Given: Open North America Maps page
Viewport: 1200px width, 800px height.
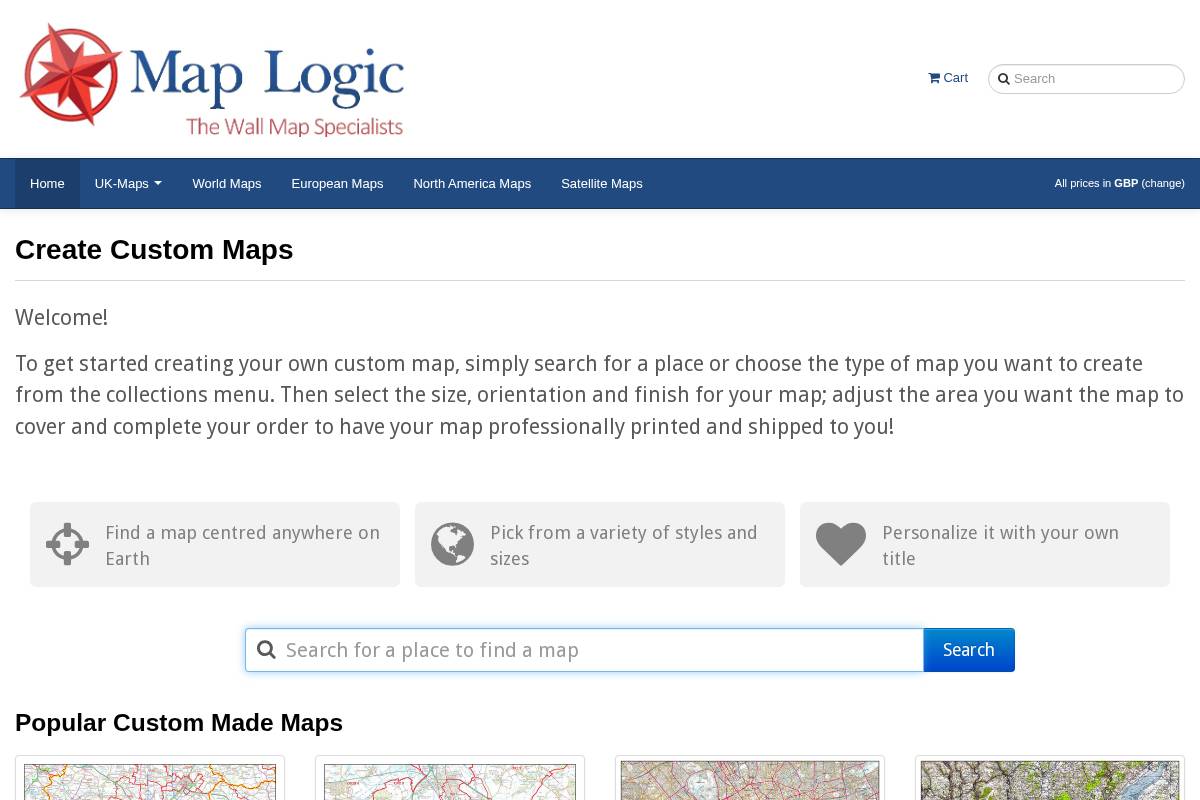Looking at the screenshot, I should click(472, 183).
